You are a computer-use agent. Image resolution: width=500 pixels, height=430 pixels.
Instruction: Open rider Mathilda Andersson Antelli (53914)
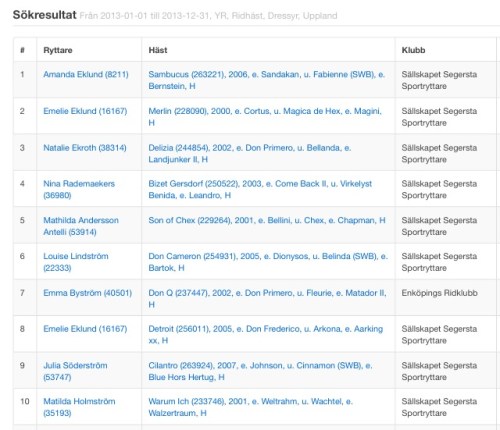tap(81, 226)
